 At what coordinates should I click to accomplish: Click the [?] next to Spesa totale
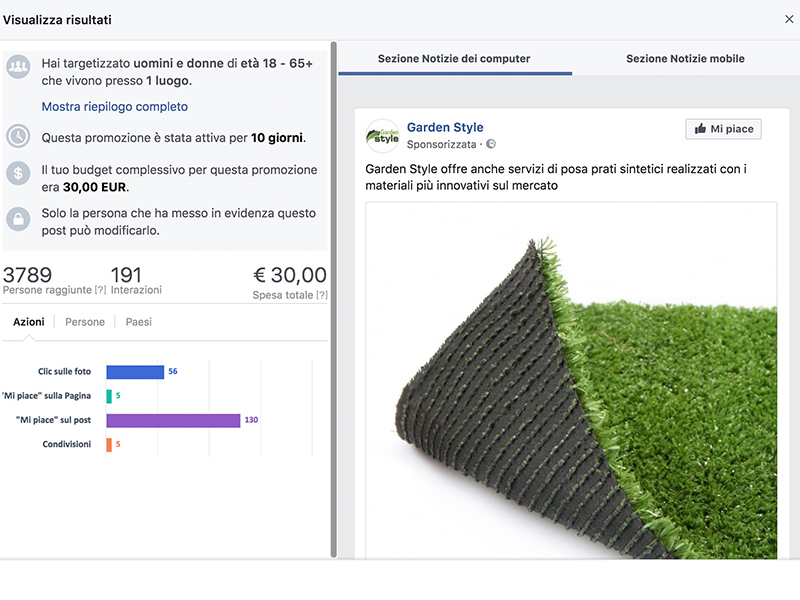[321, 295]
